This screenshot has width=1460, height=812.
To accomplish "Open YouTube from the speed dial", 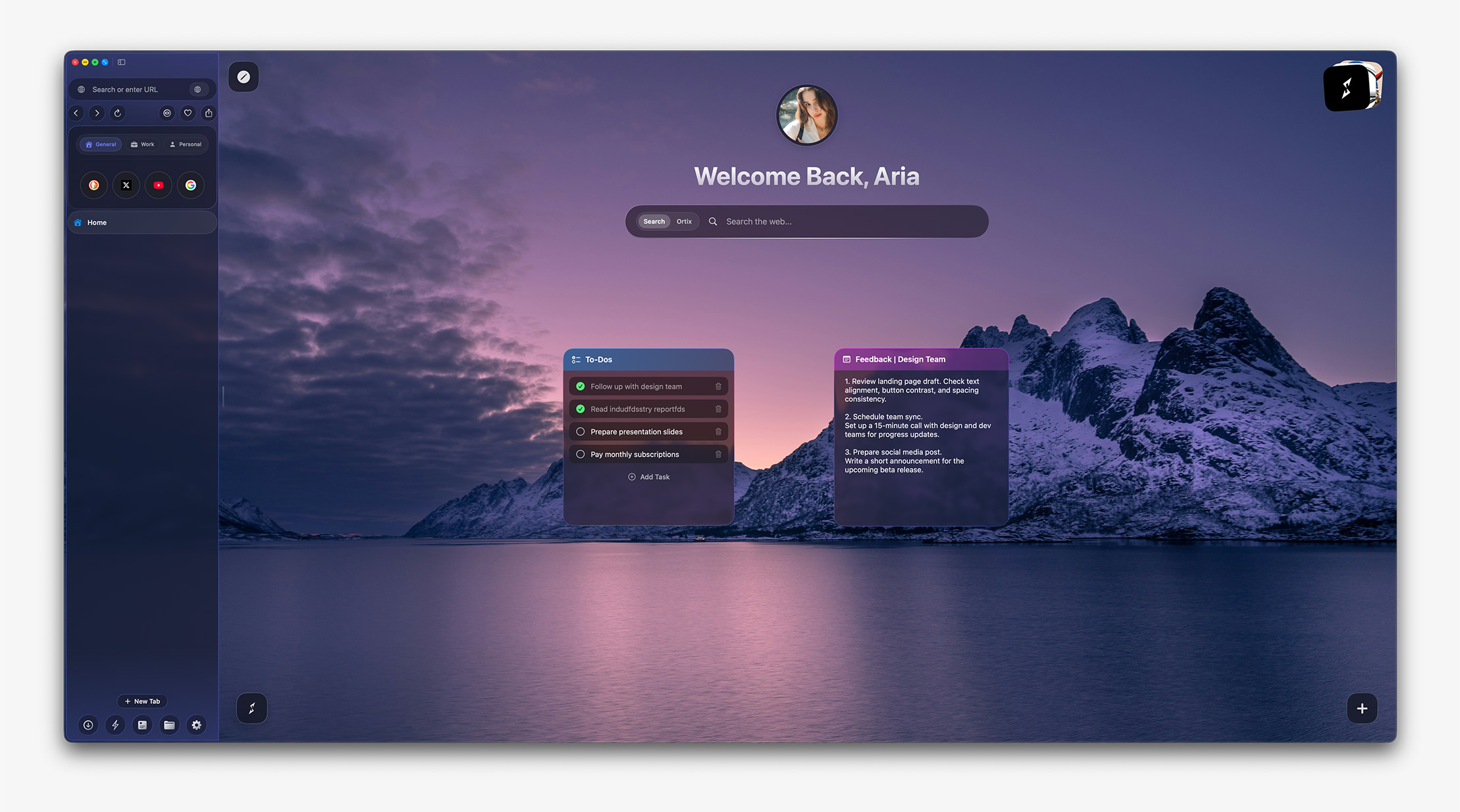I will [x=158, y=185].
